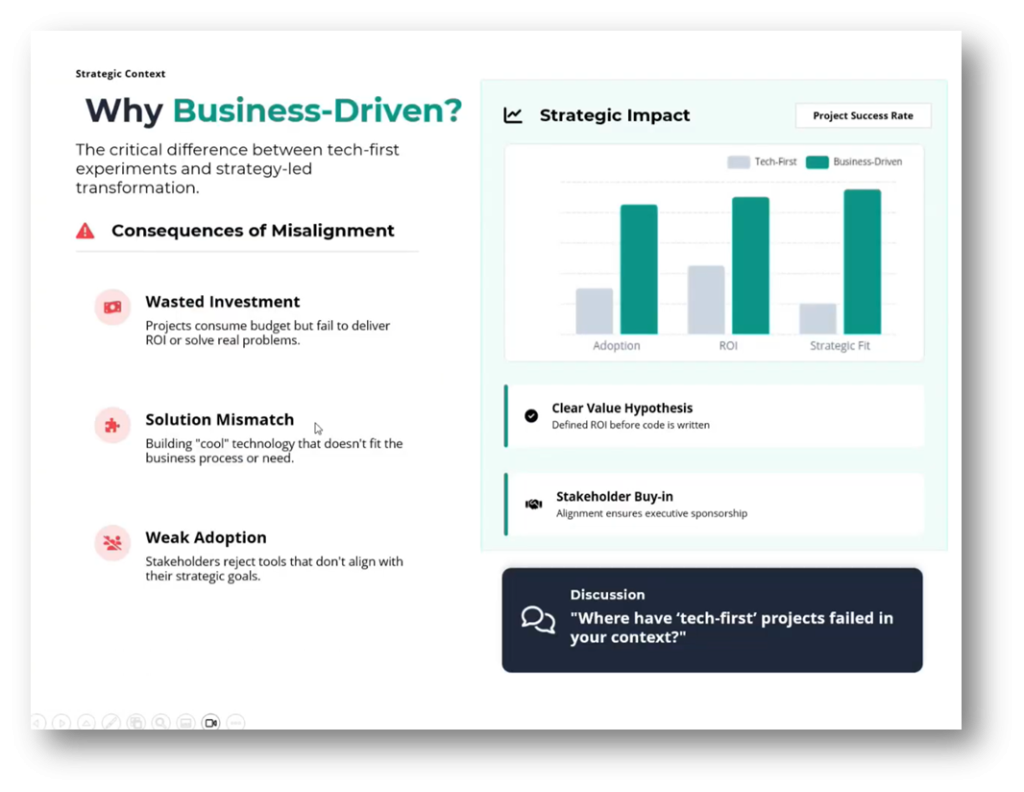The image size is (1024, 792).
Task: Click the Wasted Investment money icon
Action: pyautogui.click(x=112, y=307)
